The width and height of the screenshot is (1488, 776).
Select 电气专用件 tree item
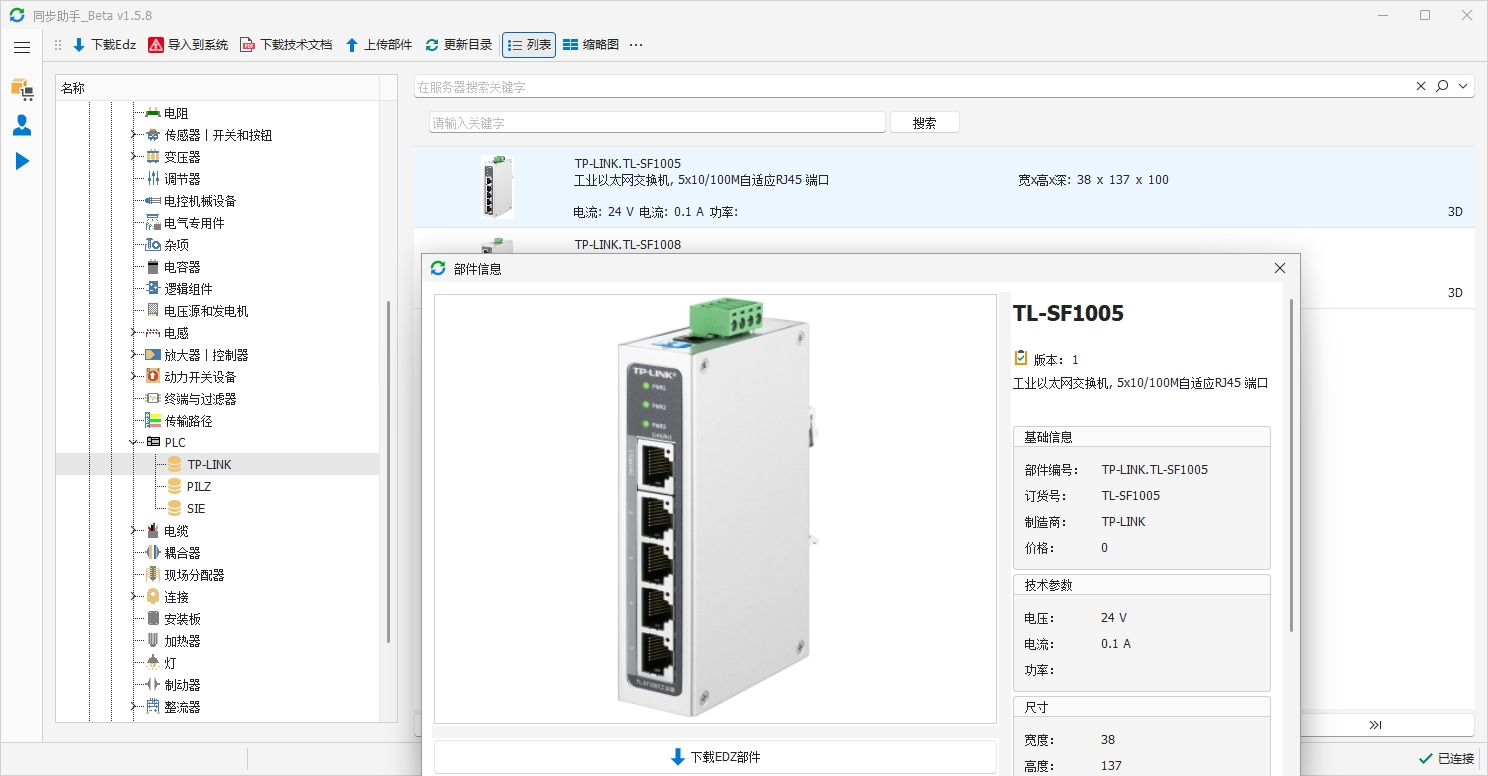[x=194, y=223]
